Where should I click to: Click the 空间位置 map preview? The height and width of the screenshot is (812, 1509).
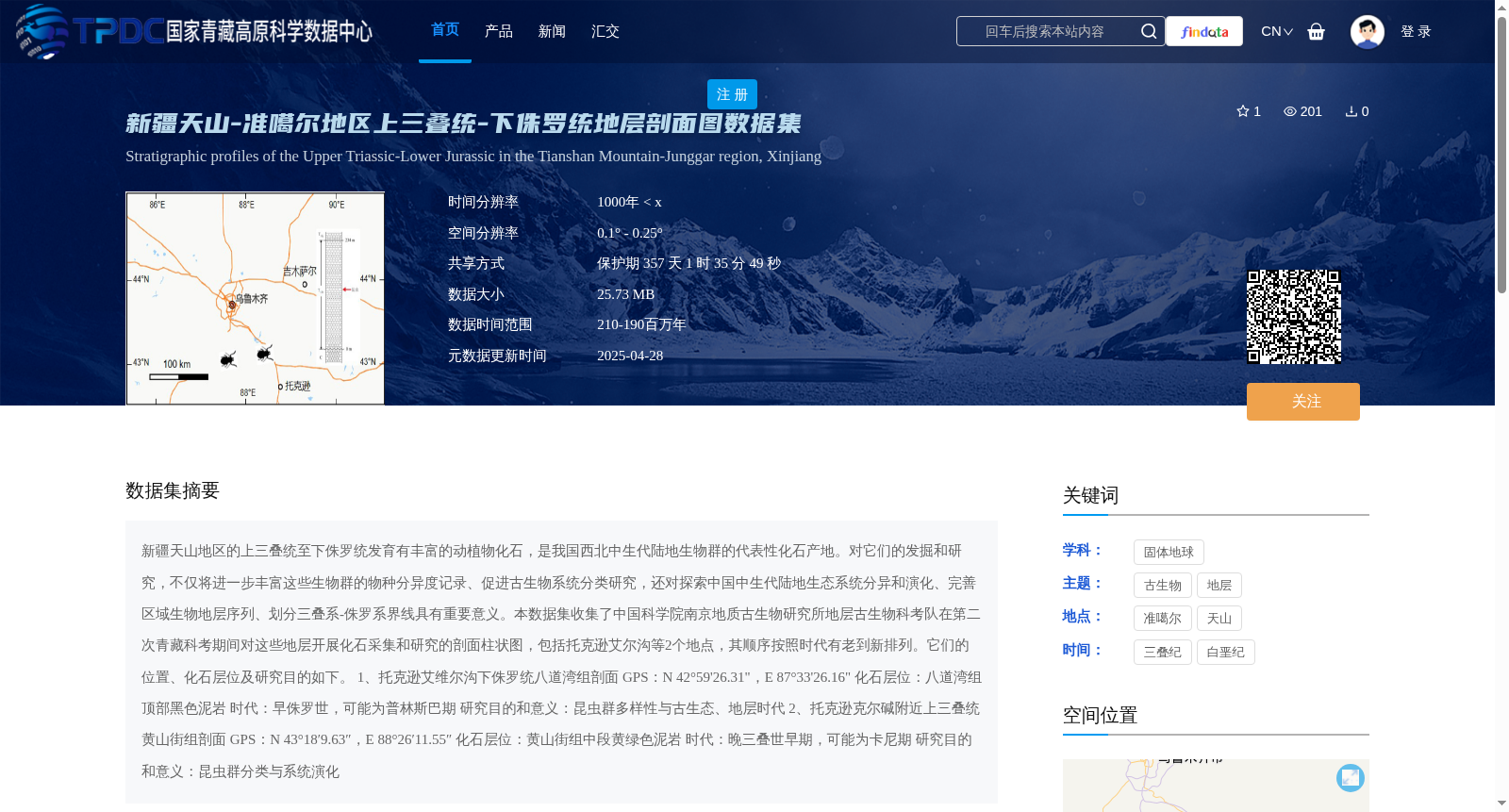pos(1216,786)
